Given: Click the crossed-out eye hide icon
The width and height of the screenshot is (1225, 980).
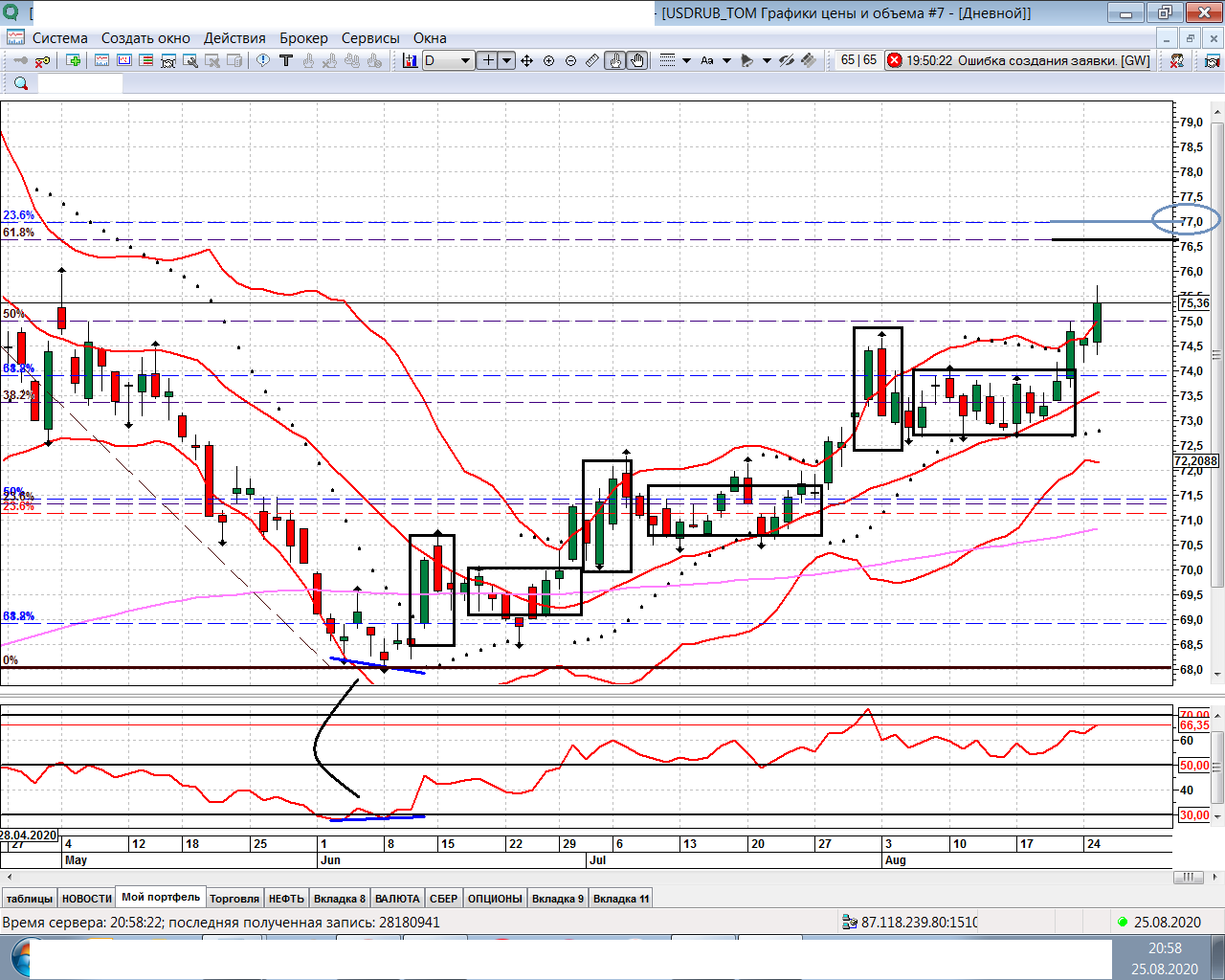Looking at the screenshot, I should (787, 60).
